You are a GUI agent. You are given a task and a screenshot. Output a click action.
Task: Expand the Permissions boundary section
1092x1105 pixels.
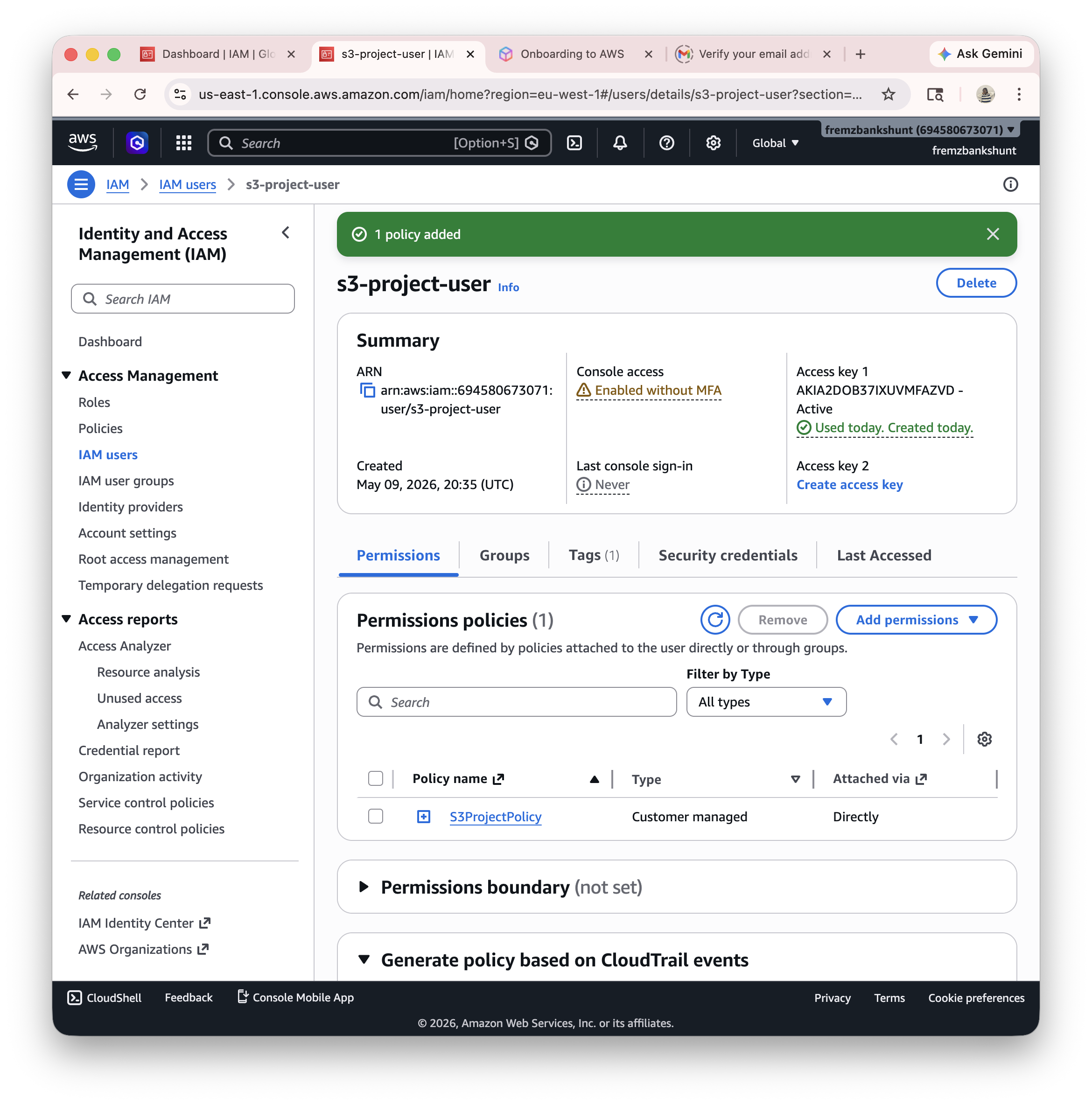coord(364,887)
